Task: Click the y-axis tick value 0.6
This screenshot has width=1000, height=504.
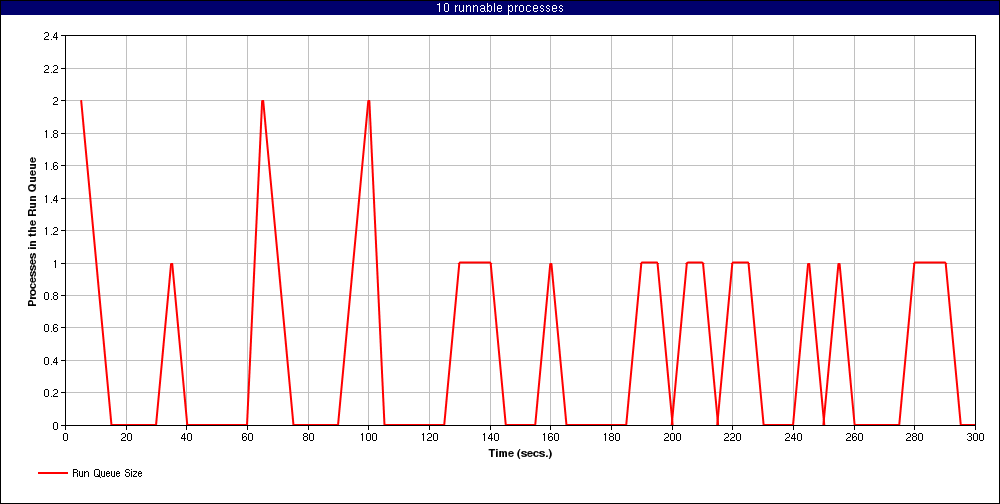Action: click(50, 328)
